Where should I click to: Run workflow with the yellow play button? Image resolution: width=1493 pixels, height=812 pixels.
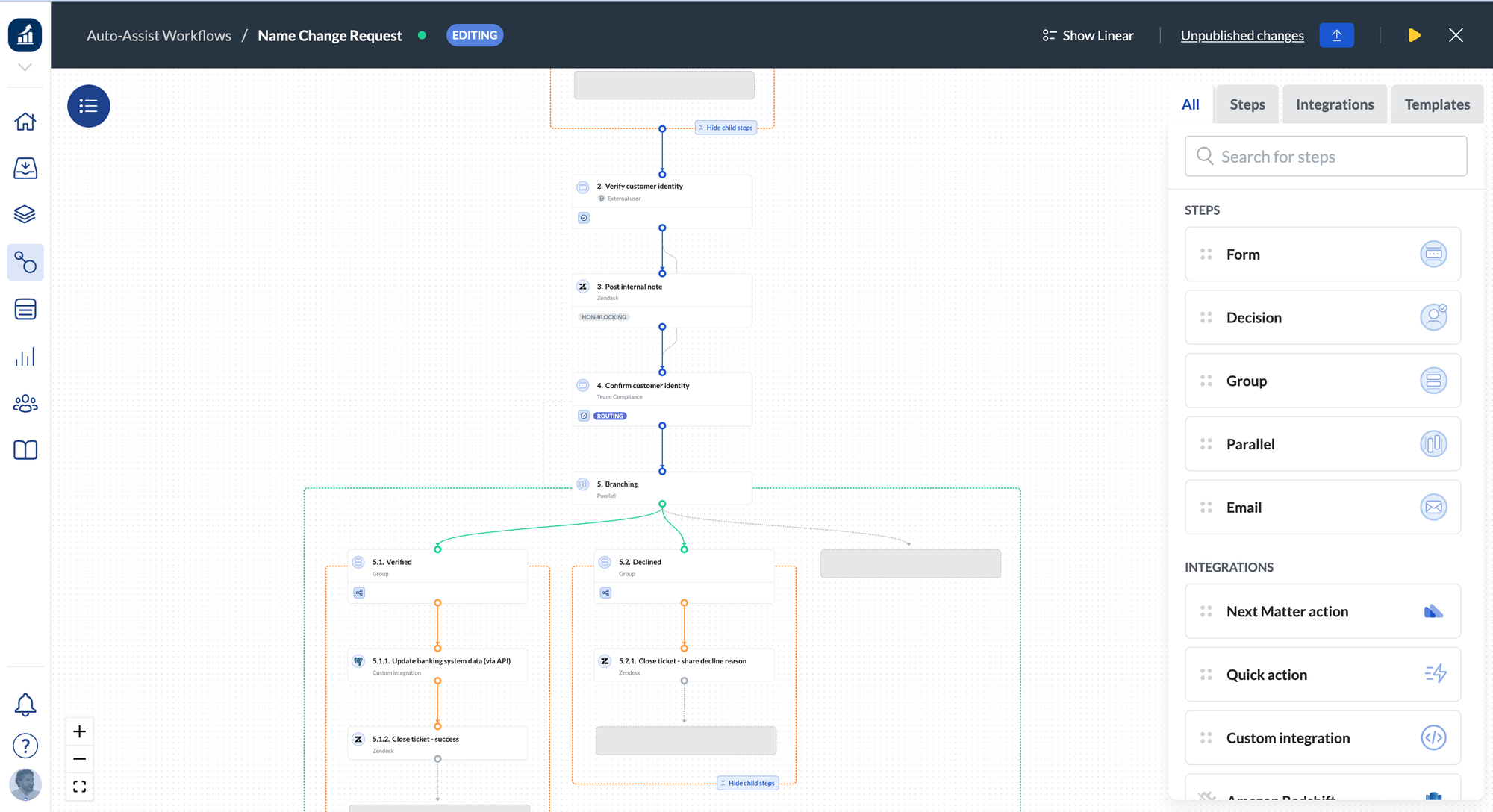tap(1414, 35)
